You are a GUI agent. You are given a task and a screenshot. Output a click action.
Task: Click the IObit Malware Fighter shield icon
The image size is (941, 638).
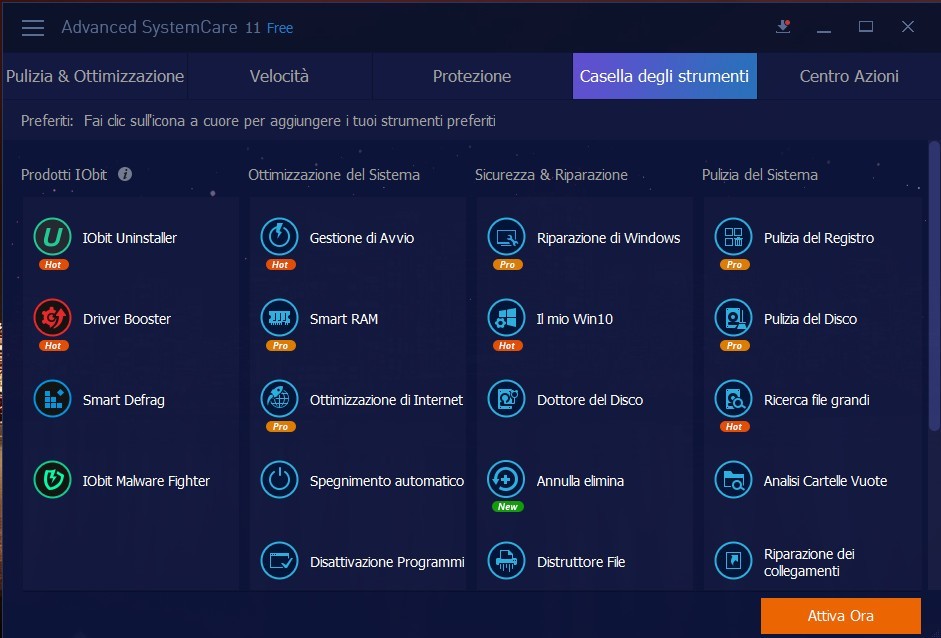(51, 481)
